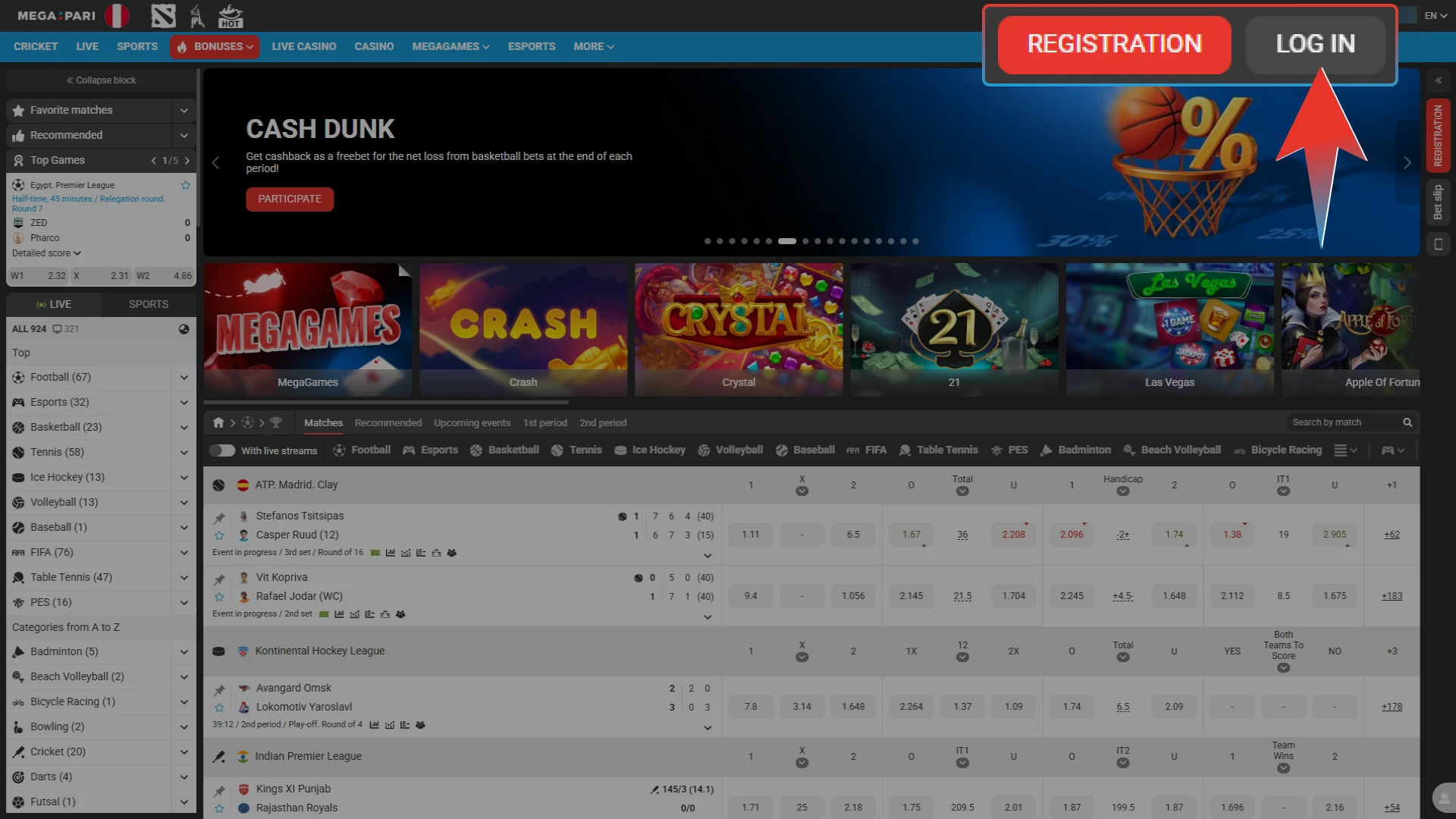The height and width of the screenshot is (819, 1456).
Task: Switch to 1st period tab
Action: (x=544, y=422)
